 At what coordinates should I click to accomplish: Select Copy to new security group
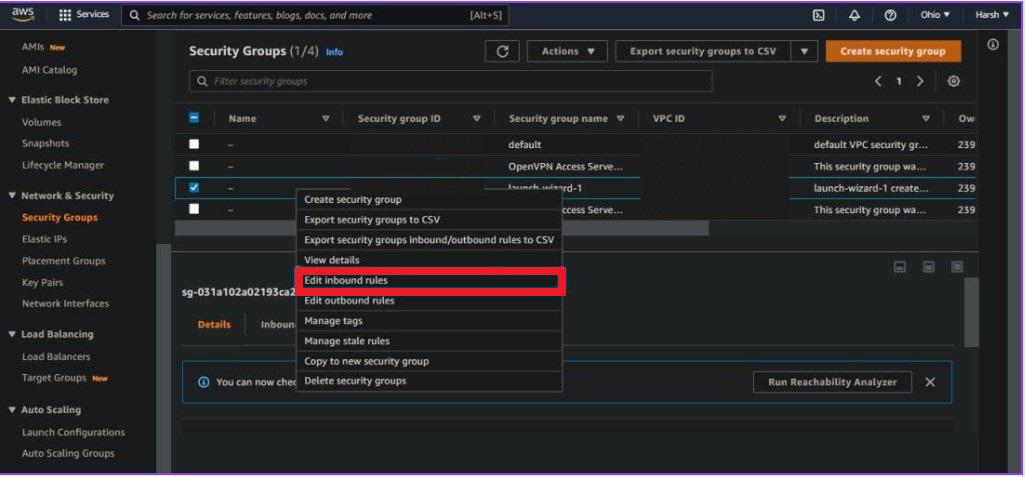429,361
